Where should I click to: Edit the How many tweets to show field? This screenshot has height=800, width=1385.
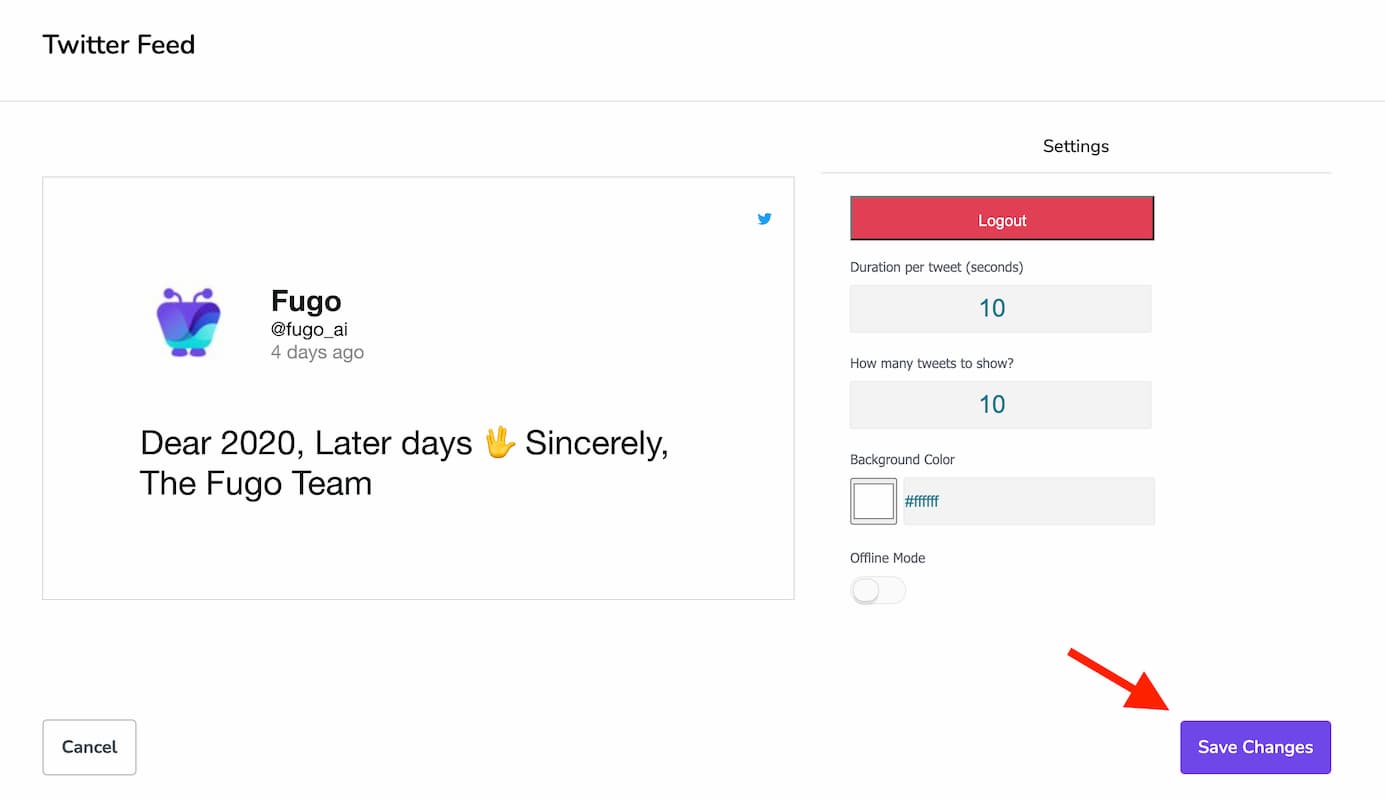coord(1001,404)
